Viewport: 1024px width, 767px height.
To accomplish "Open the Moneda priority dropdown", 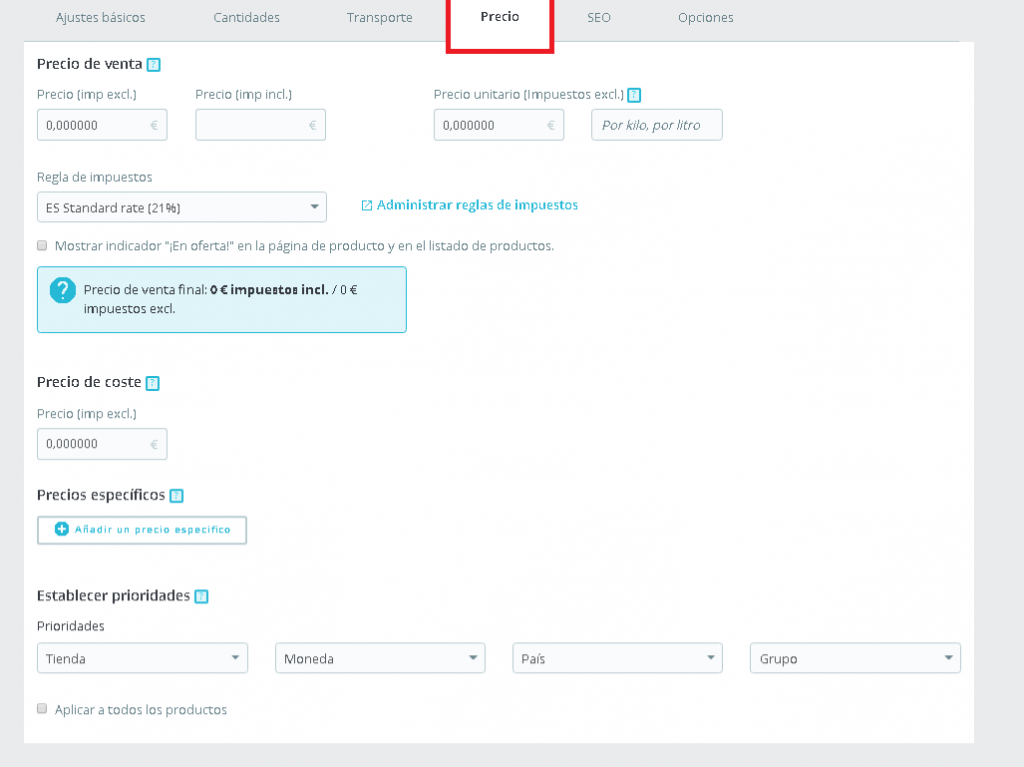I will [380, 658].
